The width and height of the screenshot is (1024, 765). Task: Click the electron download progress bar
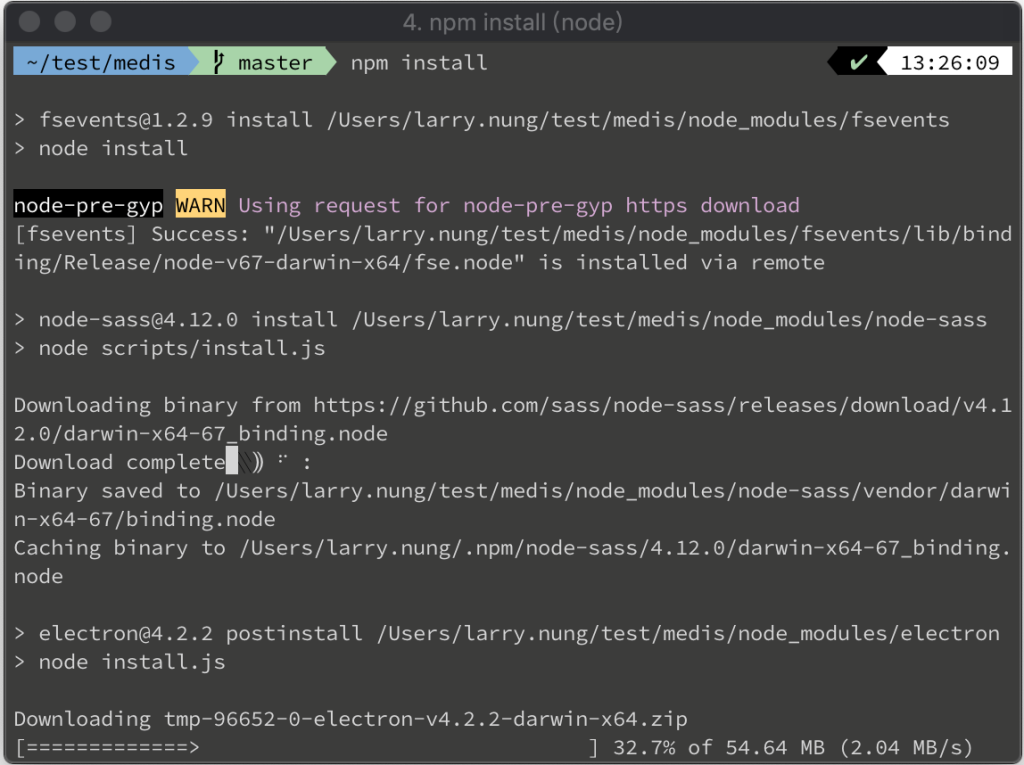click(x=306, y=747)
